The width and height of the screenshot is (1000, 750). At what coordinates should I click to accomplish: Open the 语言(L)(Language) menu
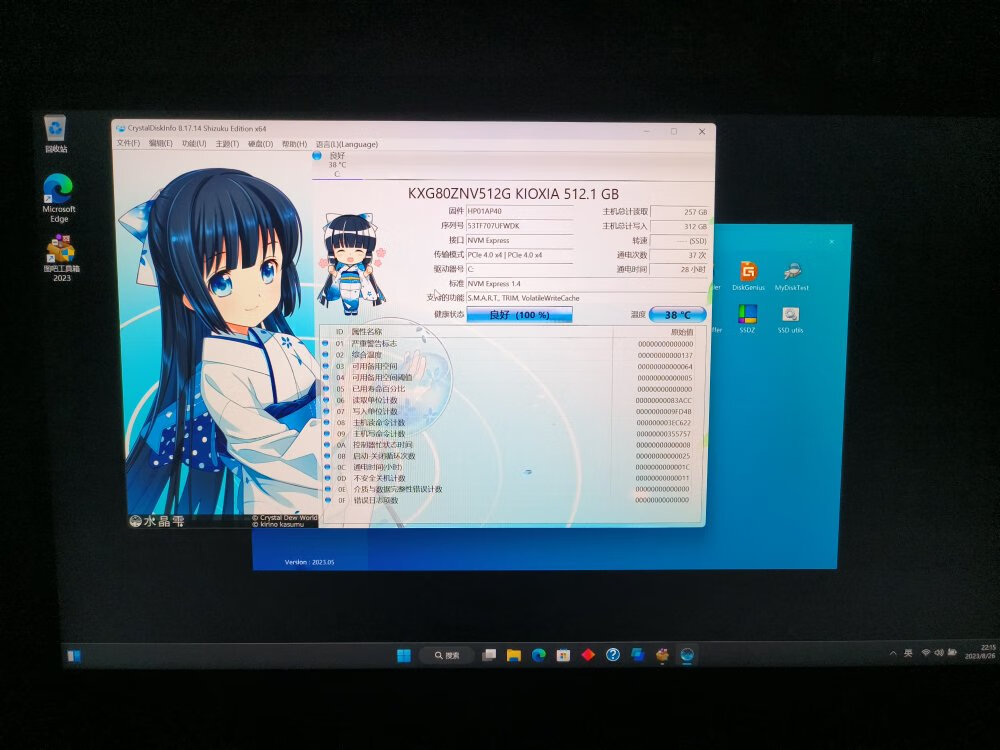click(347, 144)
